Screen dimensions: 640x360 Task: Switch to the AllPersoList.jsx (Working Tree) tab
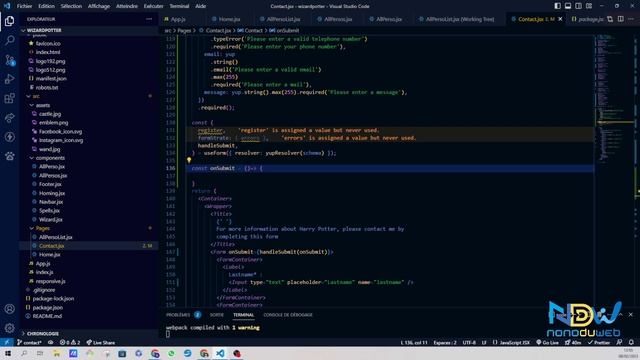tap(460, 19)
